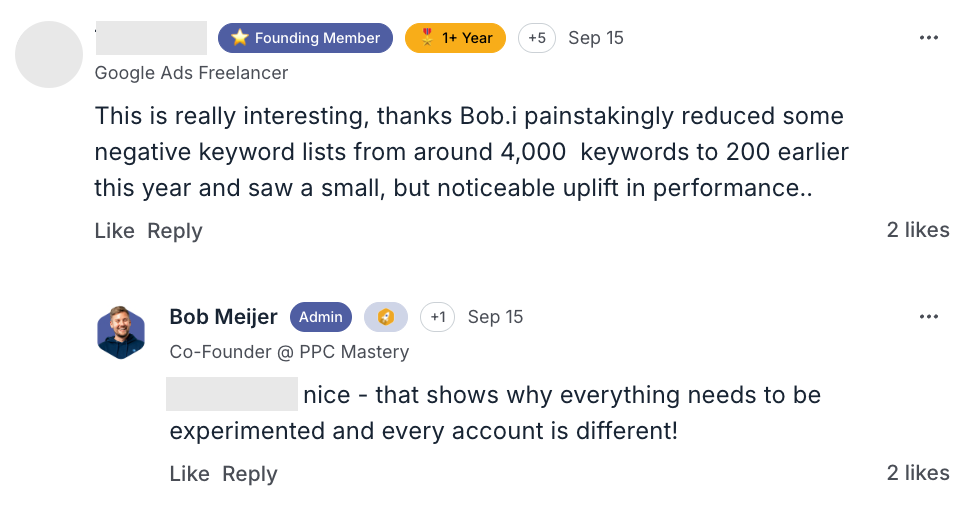Reply to the Google Ads Freelancer comment

tap(175, 231)
